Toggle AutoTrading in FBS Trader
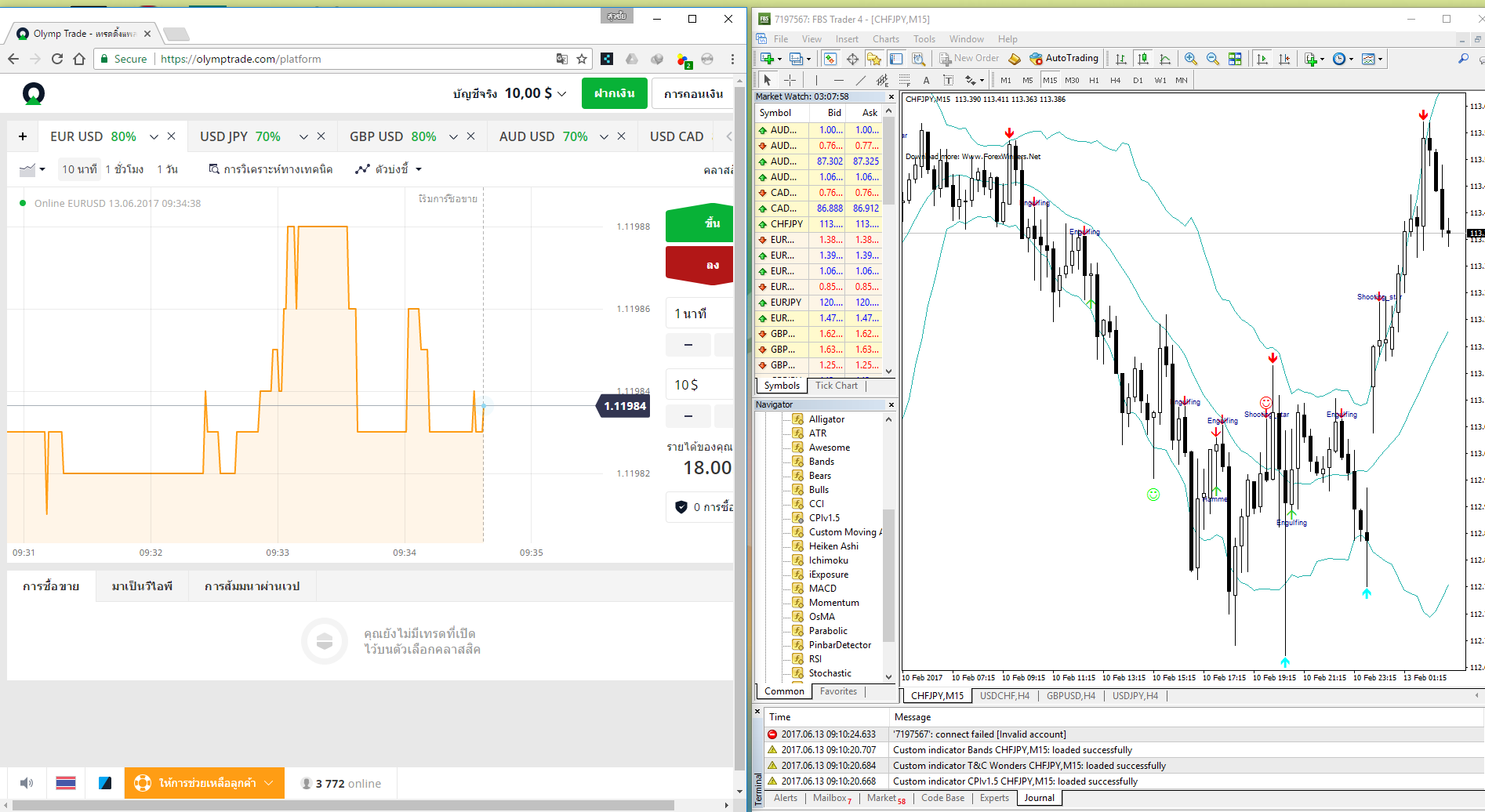Image resolution: width=1485 pixels, height=812 pixels. (x=1064, y=59)
